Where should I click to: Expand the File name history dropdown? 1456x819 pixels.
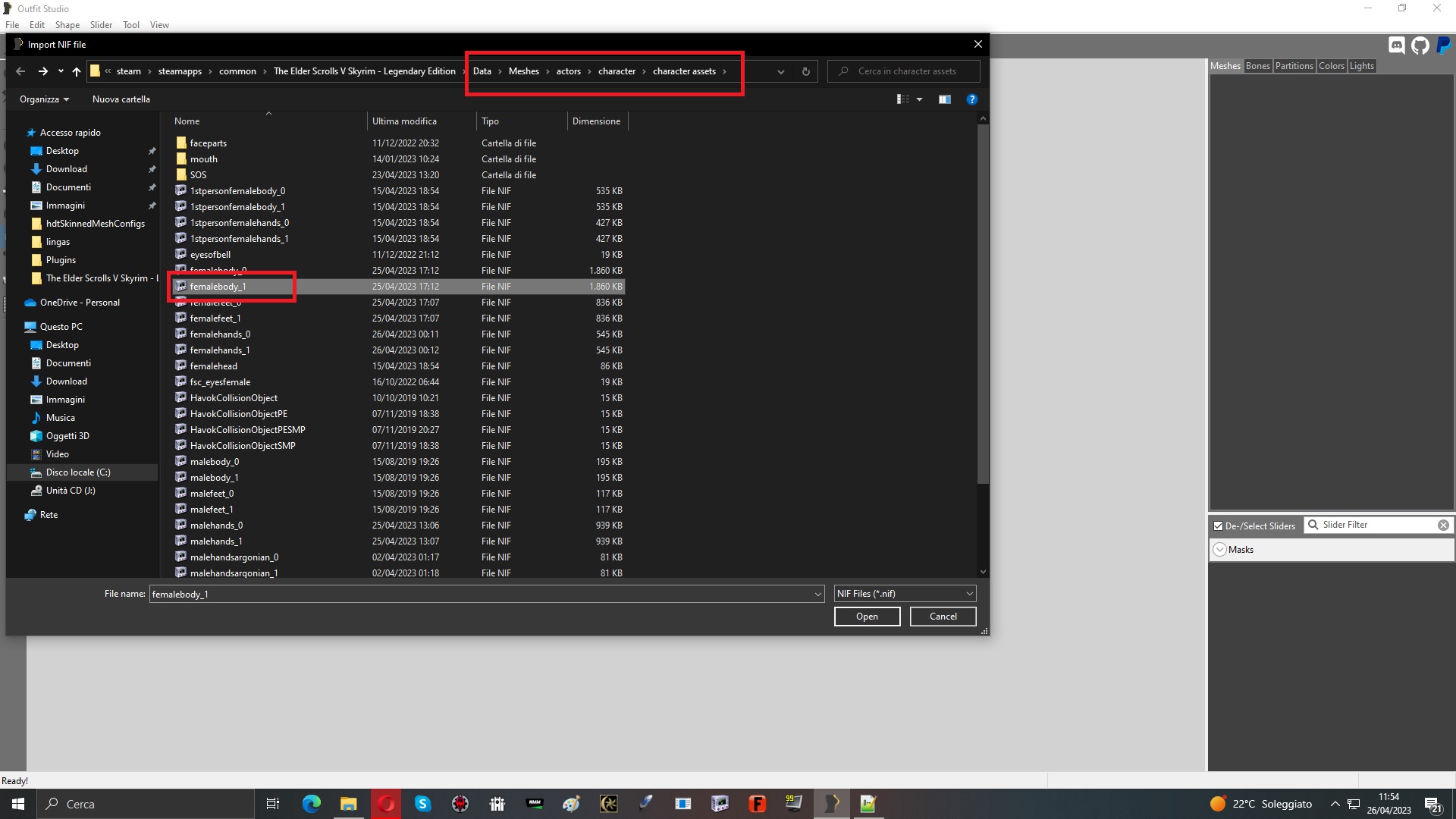[x=817, y=594]
